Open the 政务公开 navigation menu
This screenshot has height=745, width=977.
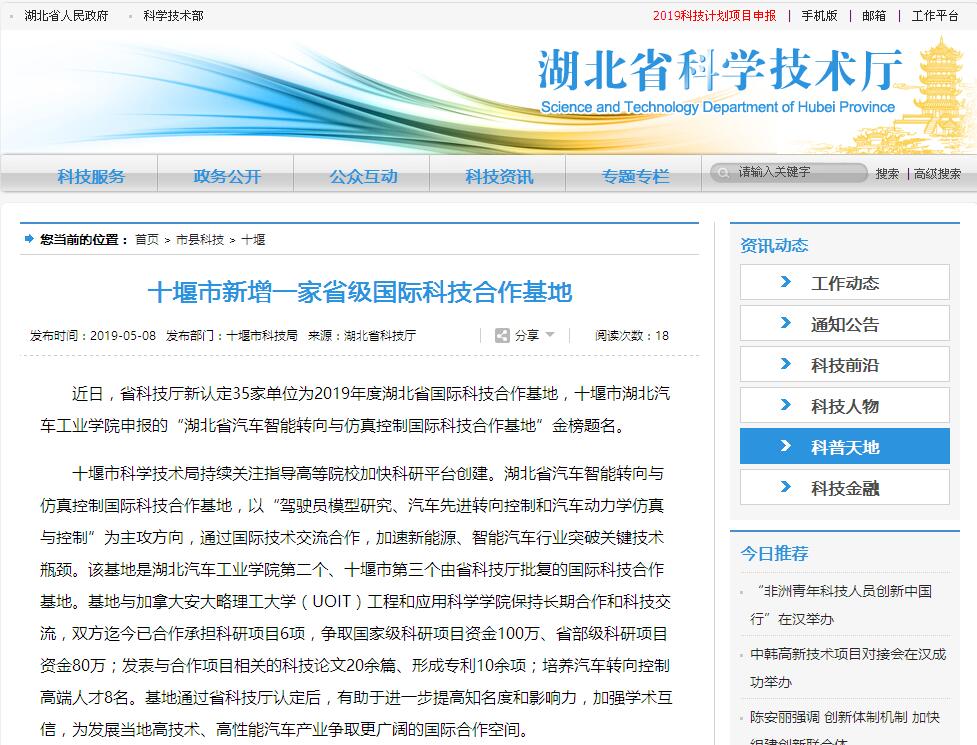(x=227, y=176)
